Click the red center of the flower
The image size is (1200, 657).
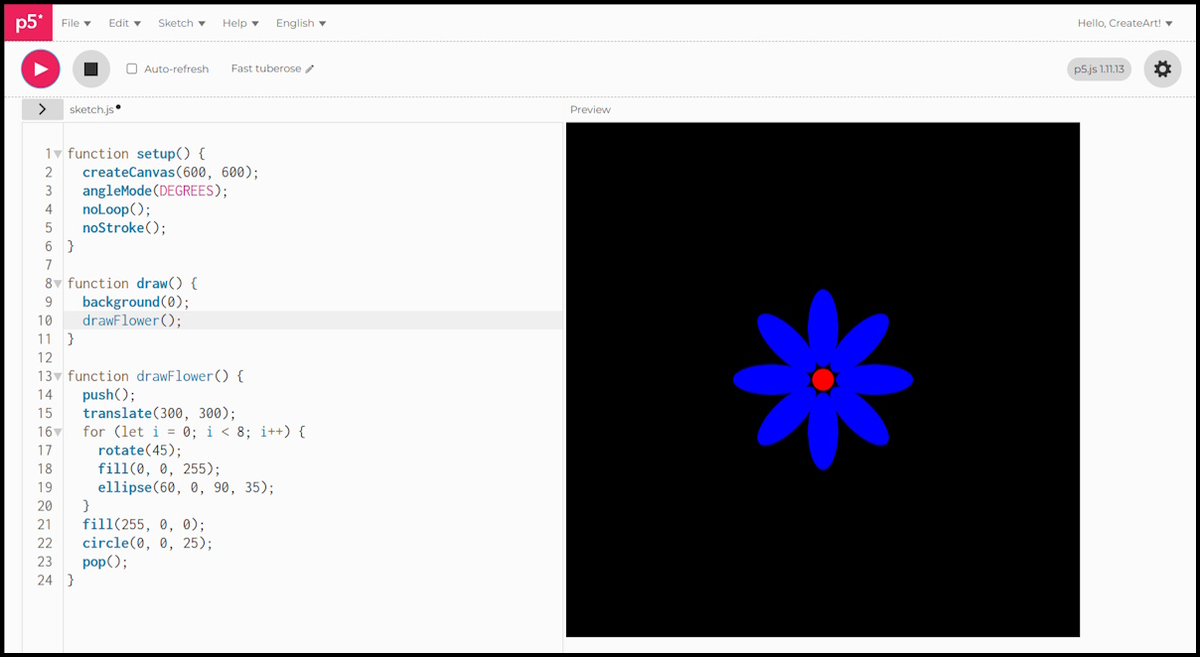(823, 379)
